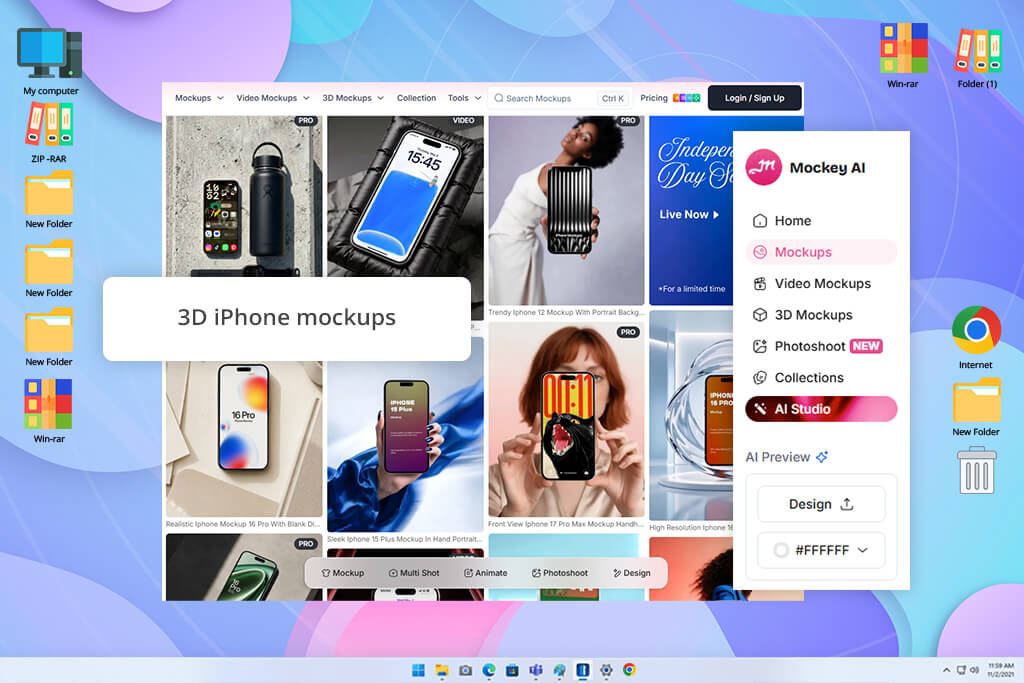Open Microsoft Edge from the taskbar
The width and height of the screenshot is (1024, 683).
click(x=489, y=670)
